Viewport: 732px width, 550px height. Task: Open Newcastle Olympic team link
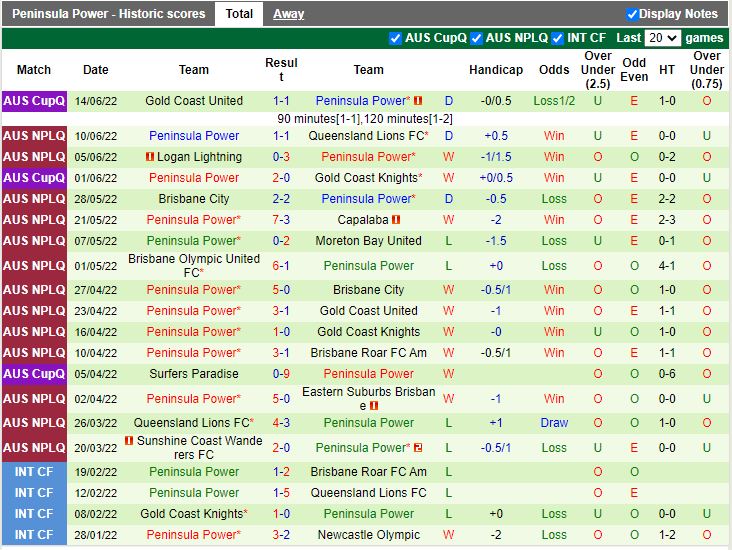(368, 535)
